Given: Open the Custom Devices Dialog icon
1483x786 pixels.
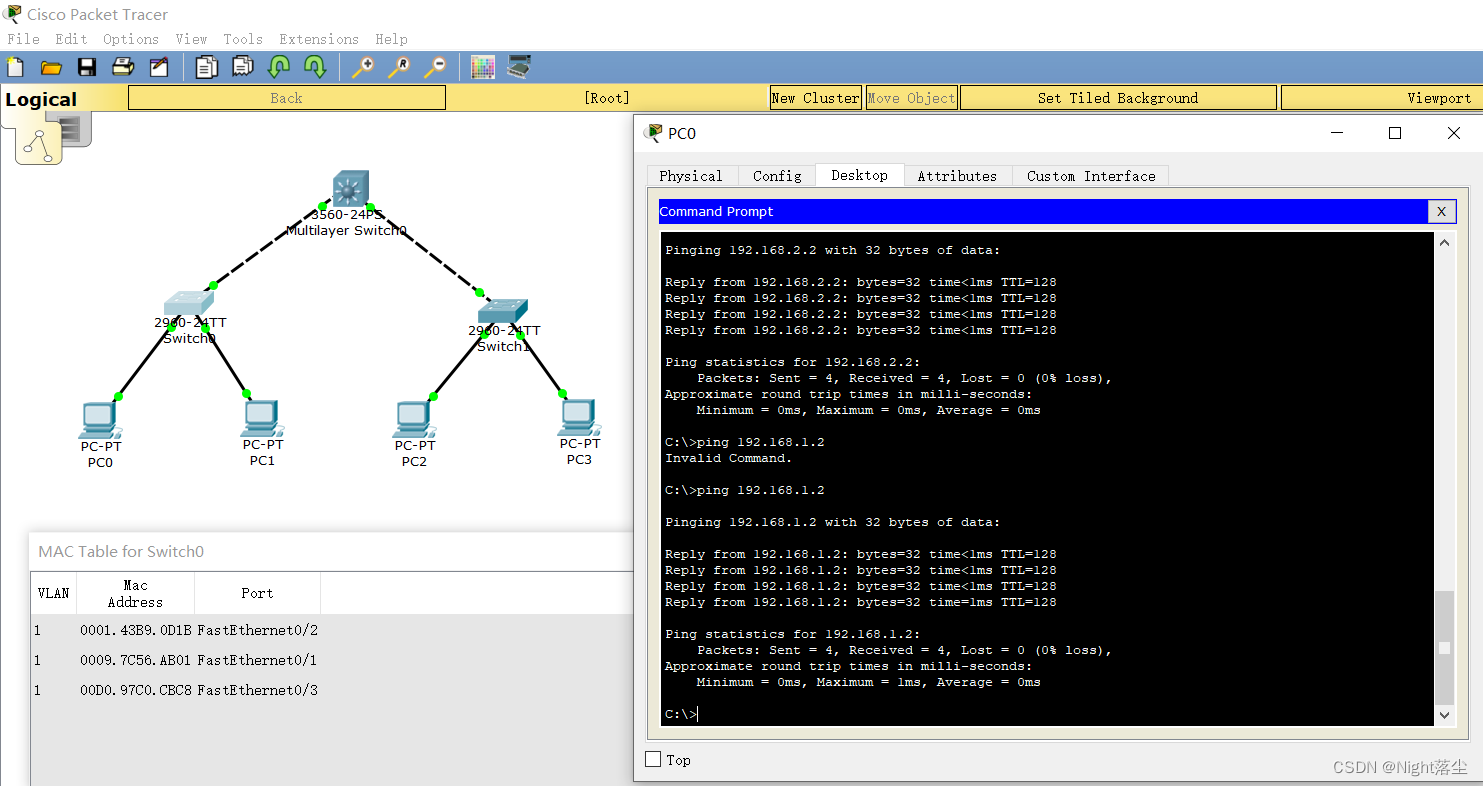Looking at the screenshot, I should 519,67.
